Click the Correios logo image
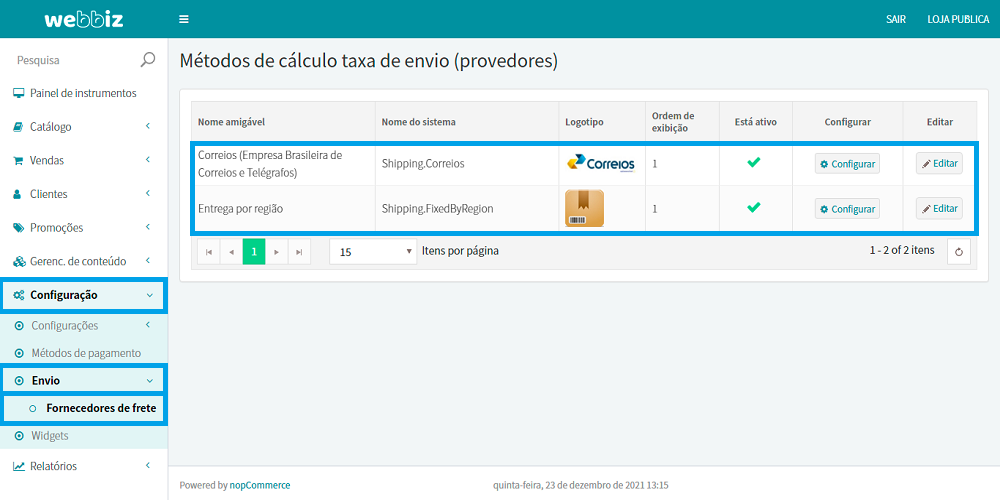 (x=600, y=163)
